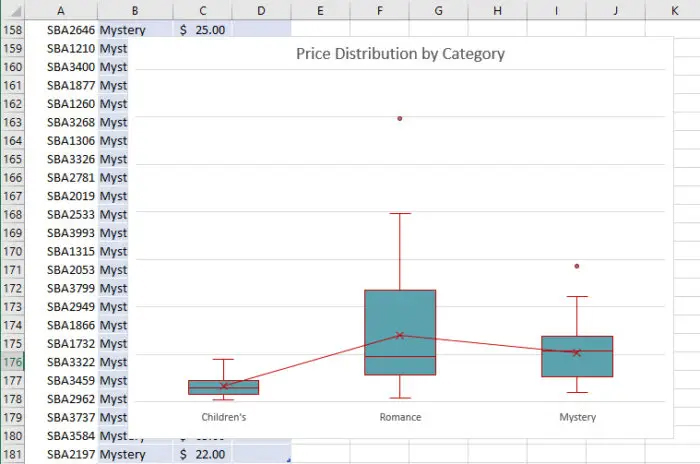Click the Children's axis label

223,417
